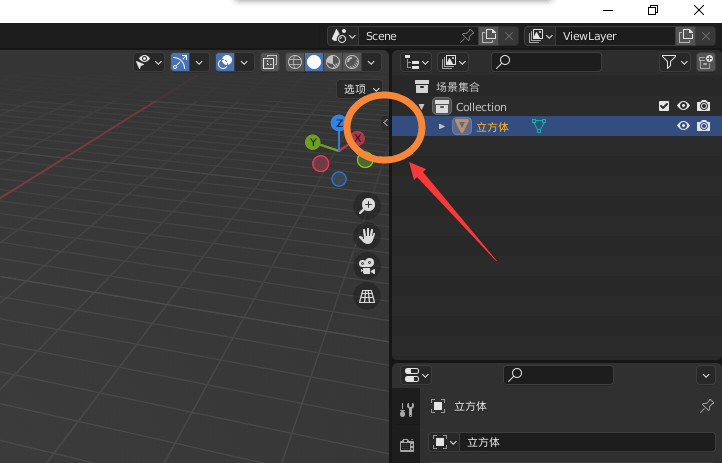722x463 pixels.
Task: Expand sidebar with small arrow tab
Action: [x=385, y=122]
